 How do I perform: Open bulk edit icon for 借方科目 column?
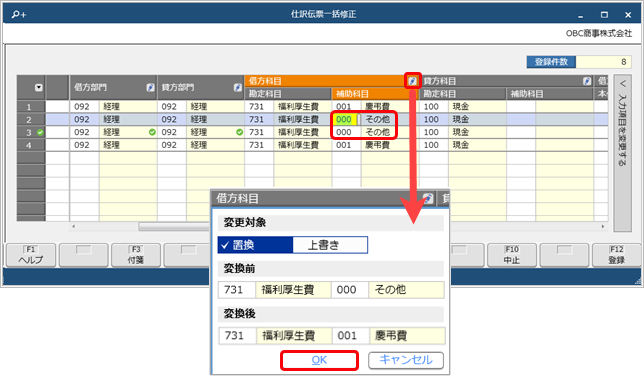click(x=412, y=81)
